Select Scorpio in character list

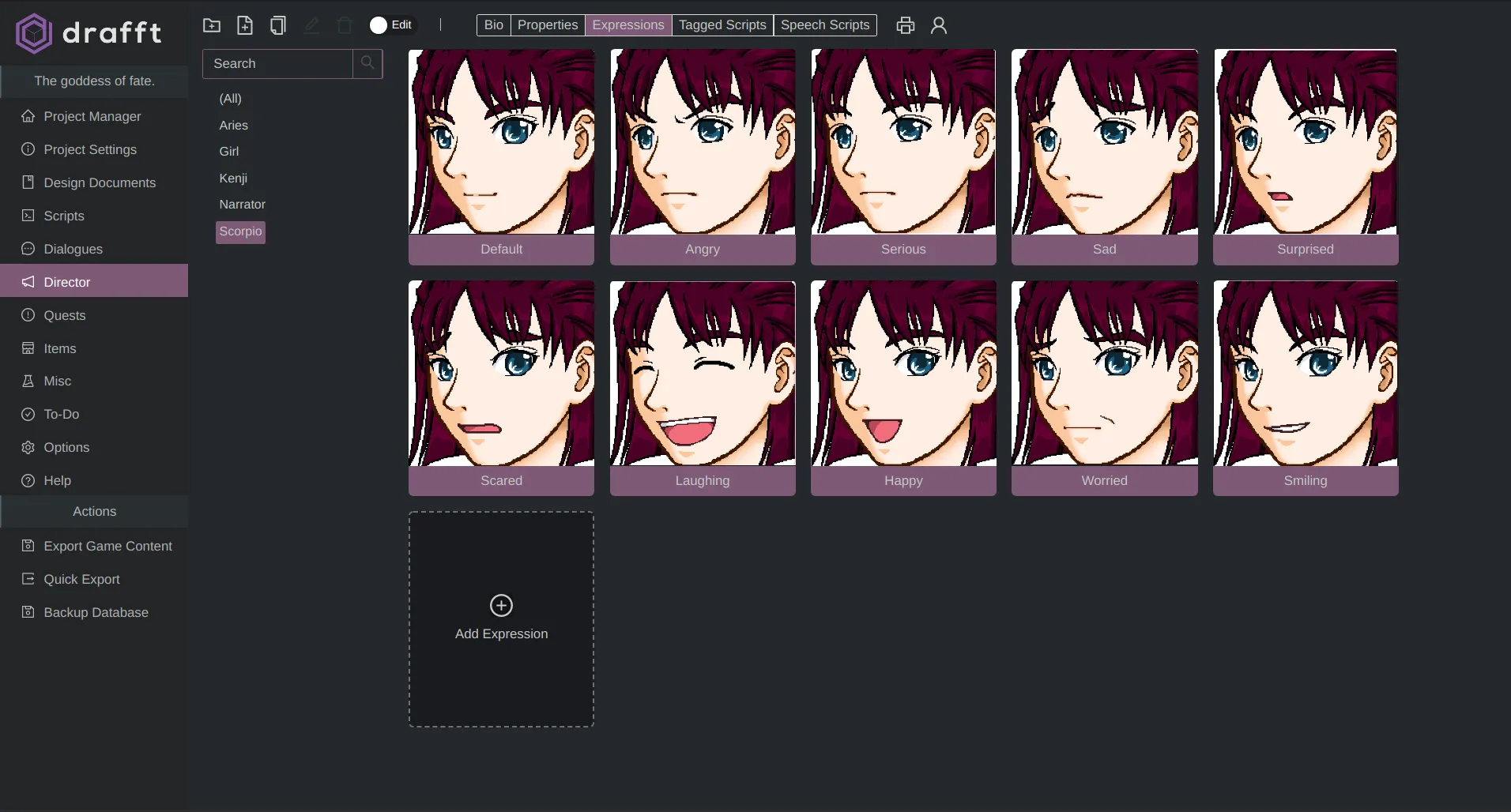[x=240, y=231]
